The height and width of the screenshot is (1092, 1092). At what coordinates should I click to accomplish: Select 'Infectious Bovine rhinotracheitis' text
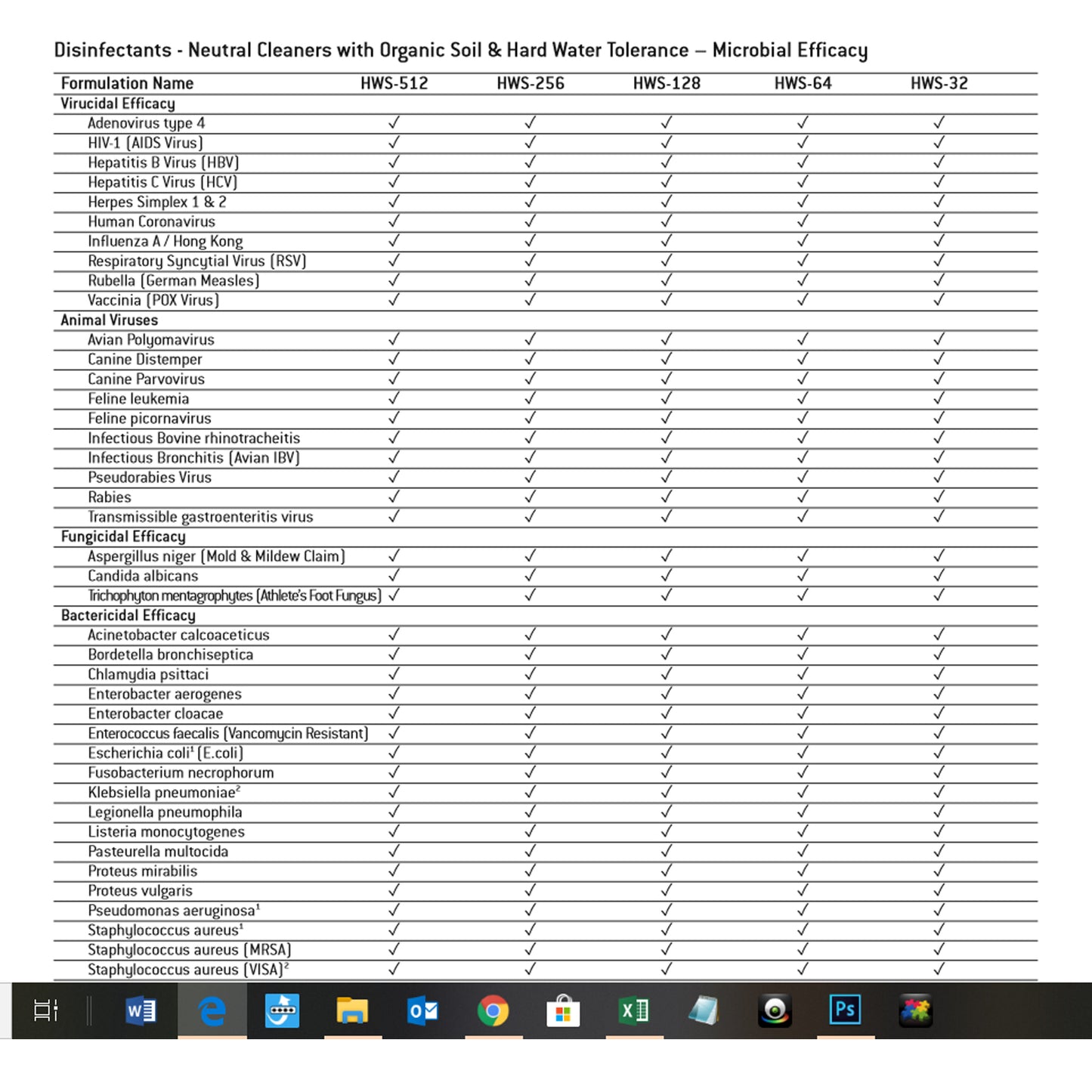tap(193, 438)
